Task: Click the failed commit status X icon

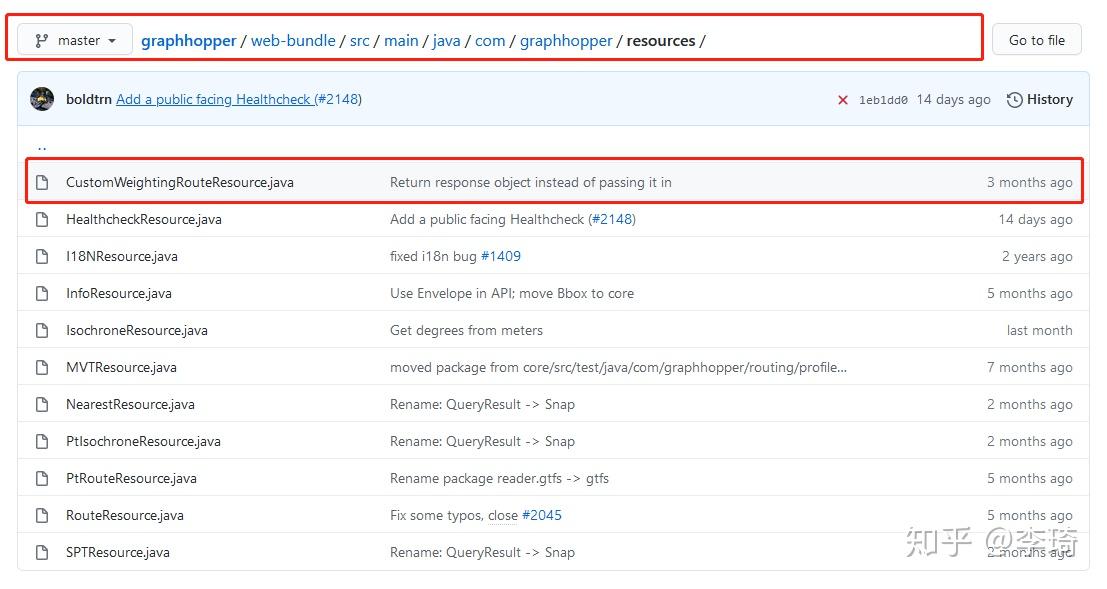Action: 842,100
